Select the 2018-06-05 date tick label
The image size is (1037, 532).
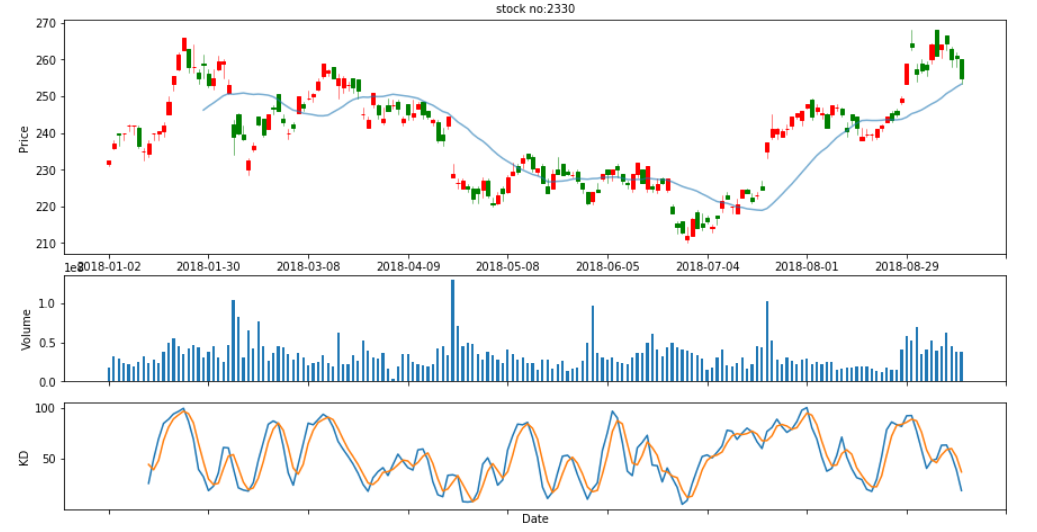pyautogui.click(x=607, y=266)
